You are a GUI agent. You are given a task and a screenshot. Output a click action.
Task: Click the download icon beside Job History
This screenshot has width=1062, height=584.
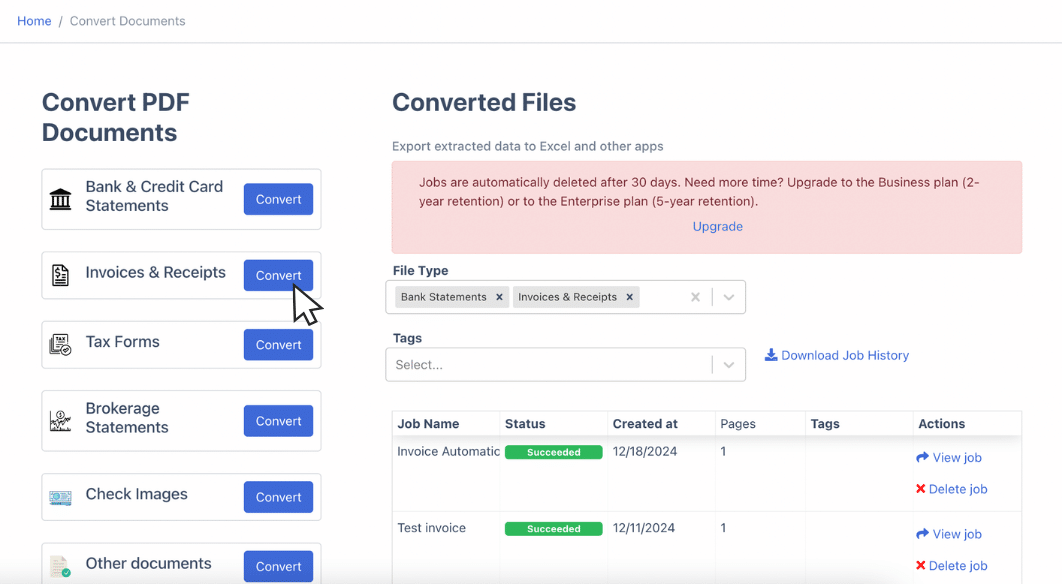pyautogui.click(x=771, y=355)
